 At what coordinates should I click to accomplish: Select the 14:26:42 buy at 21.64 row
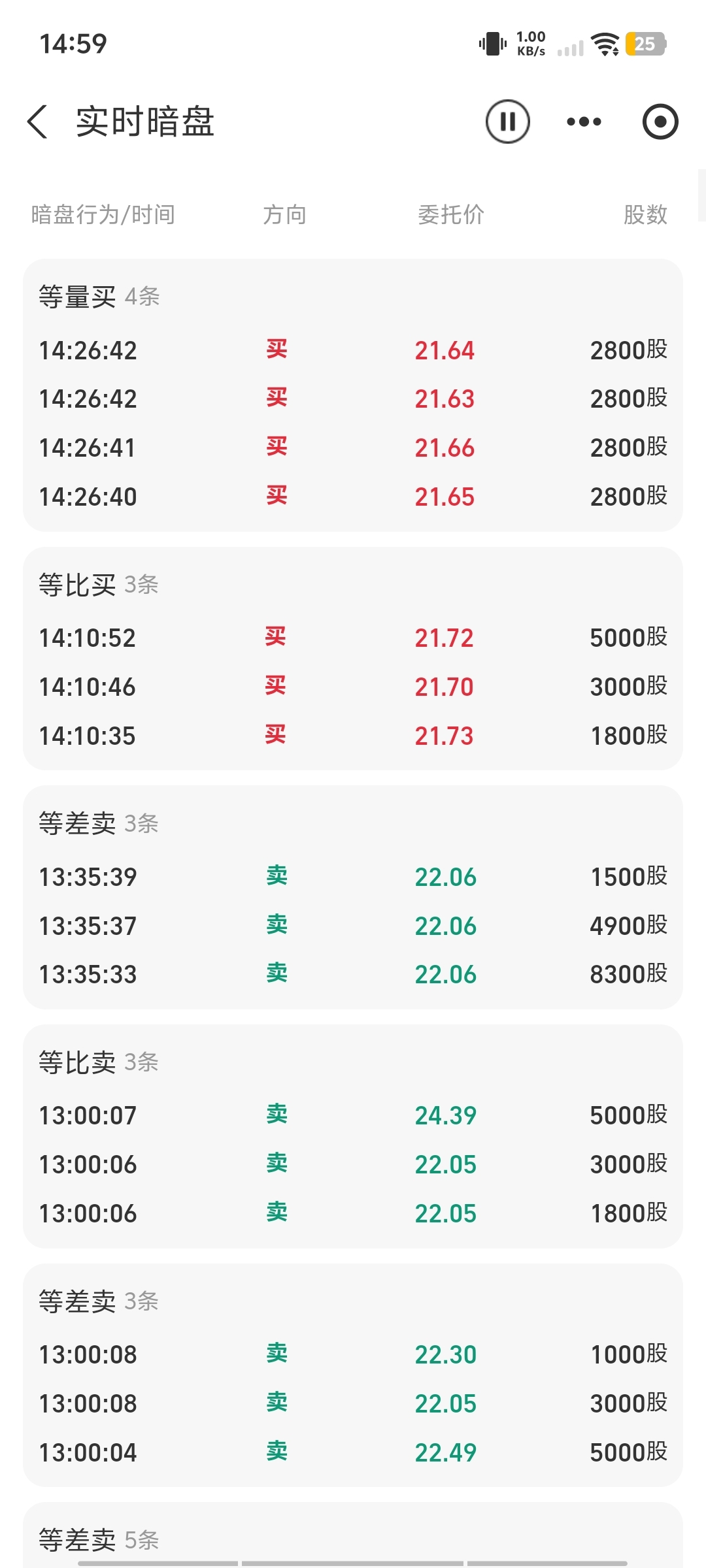pyautogui.click(x=353, y=350)
